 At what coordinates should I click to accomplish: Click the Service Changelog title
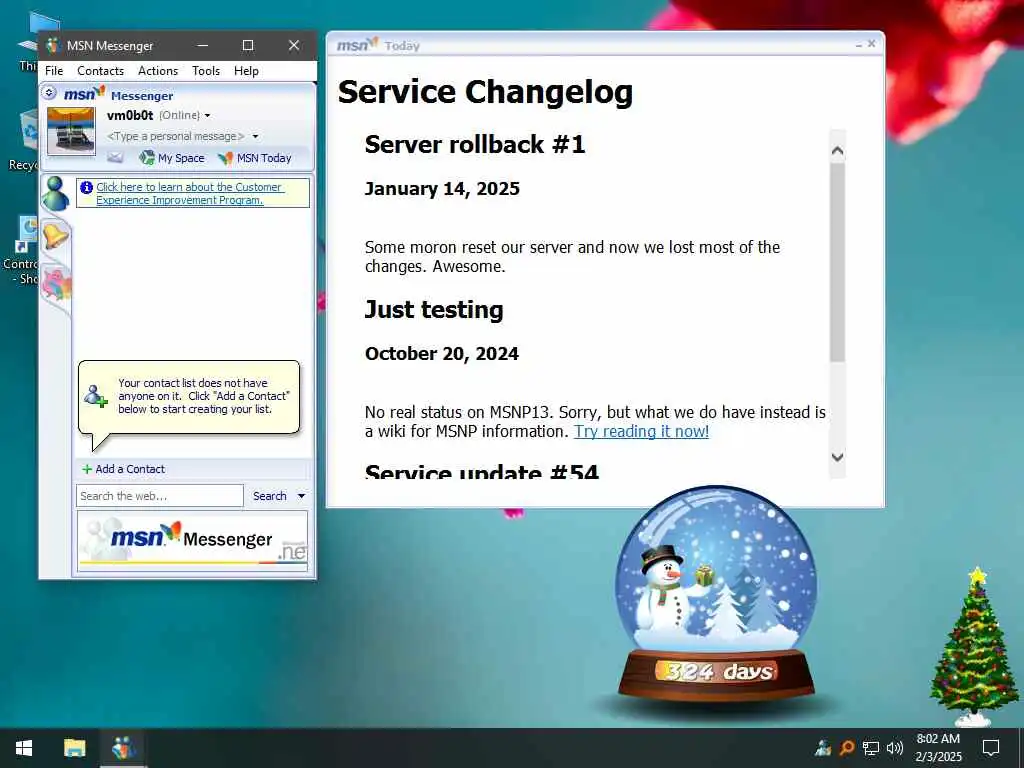coord(485,91)
